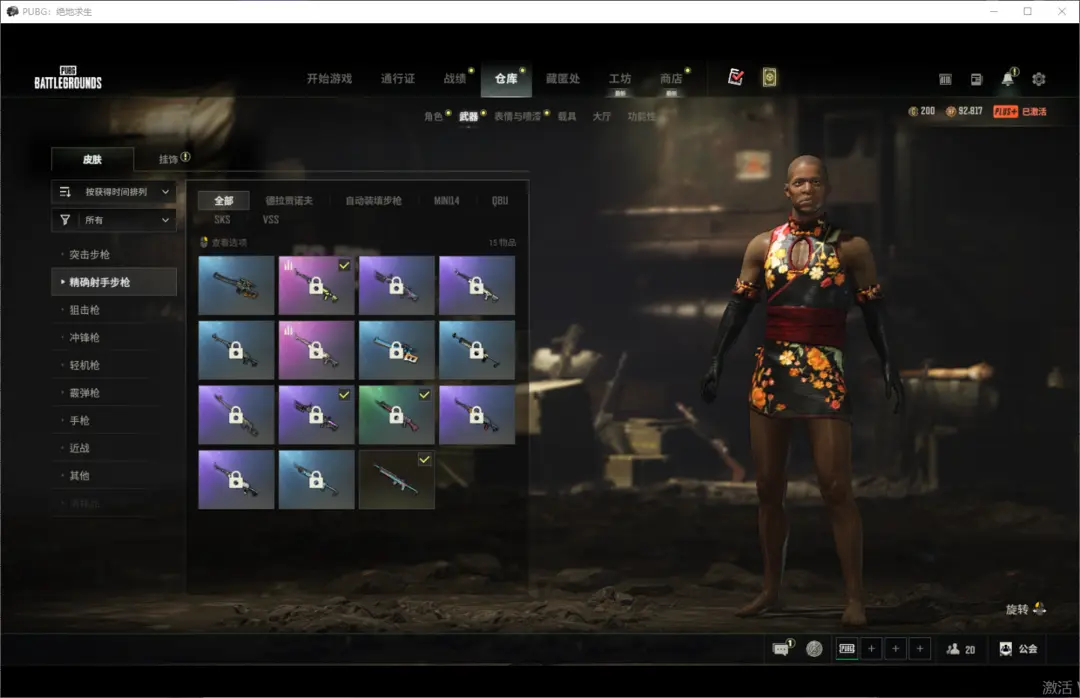Expand the 按获得时间排列 sort dropdown
Screen dimensions: 1080x698
(114, 191)
